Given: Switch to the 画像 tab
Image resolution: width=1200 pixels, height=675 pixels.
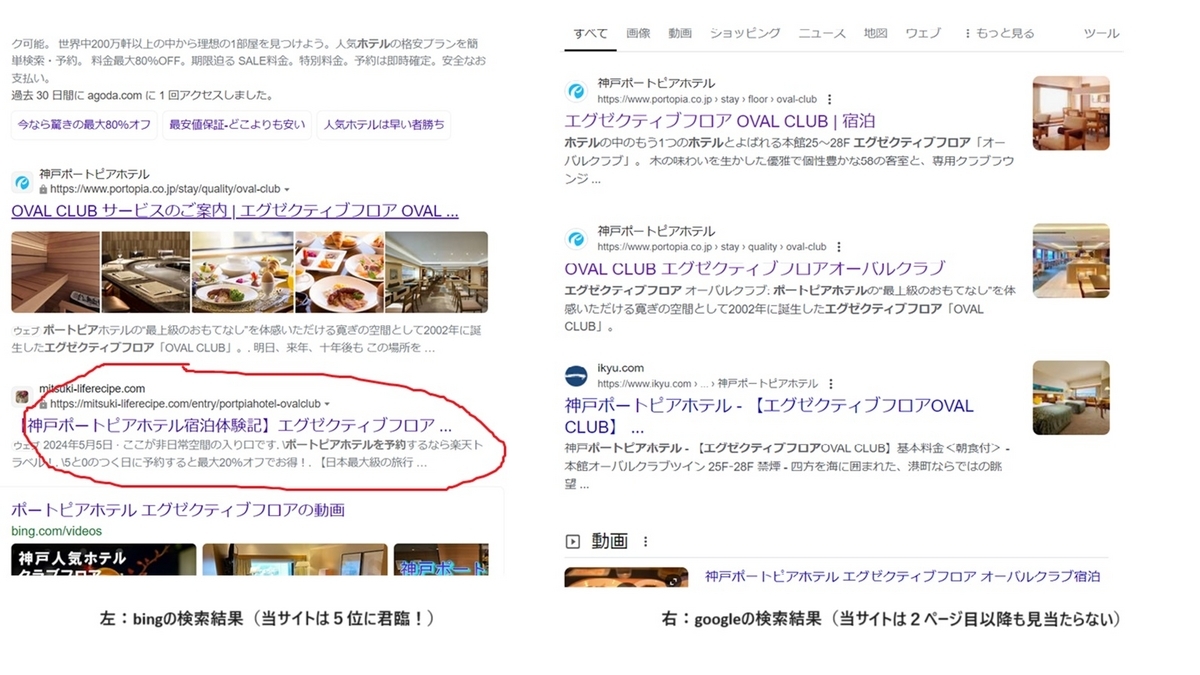Looking at the screenshot, I should [638, 33].
